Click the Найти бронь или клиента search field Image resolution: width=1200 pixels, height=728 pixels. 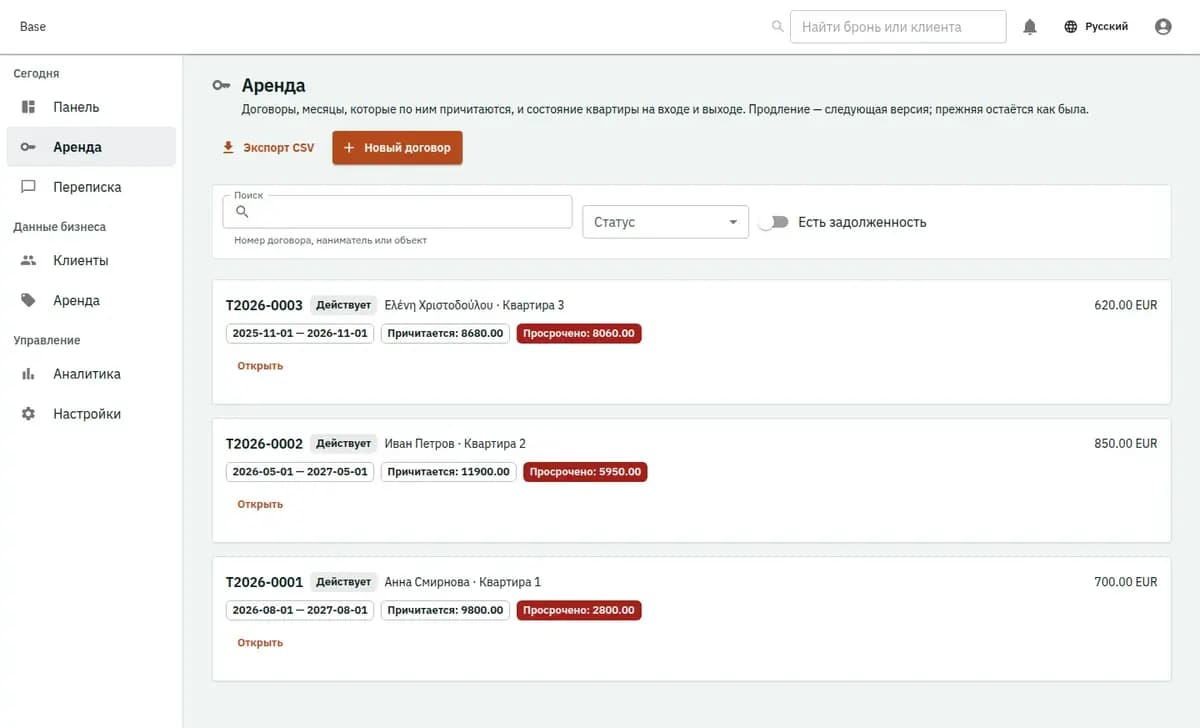point(898,27)
